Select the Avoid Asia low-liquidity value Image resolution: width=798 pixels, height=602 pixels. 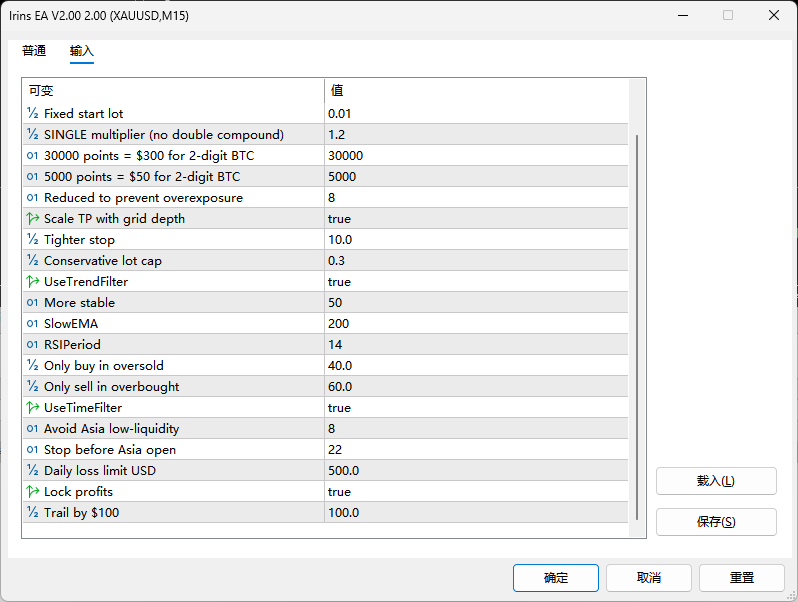[476, 428]
